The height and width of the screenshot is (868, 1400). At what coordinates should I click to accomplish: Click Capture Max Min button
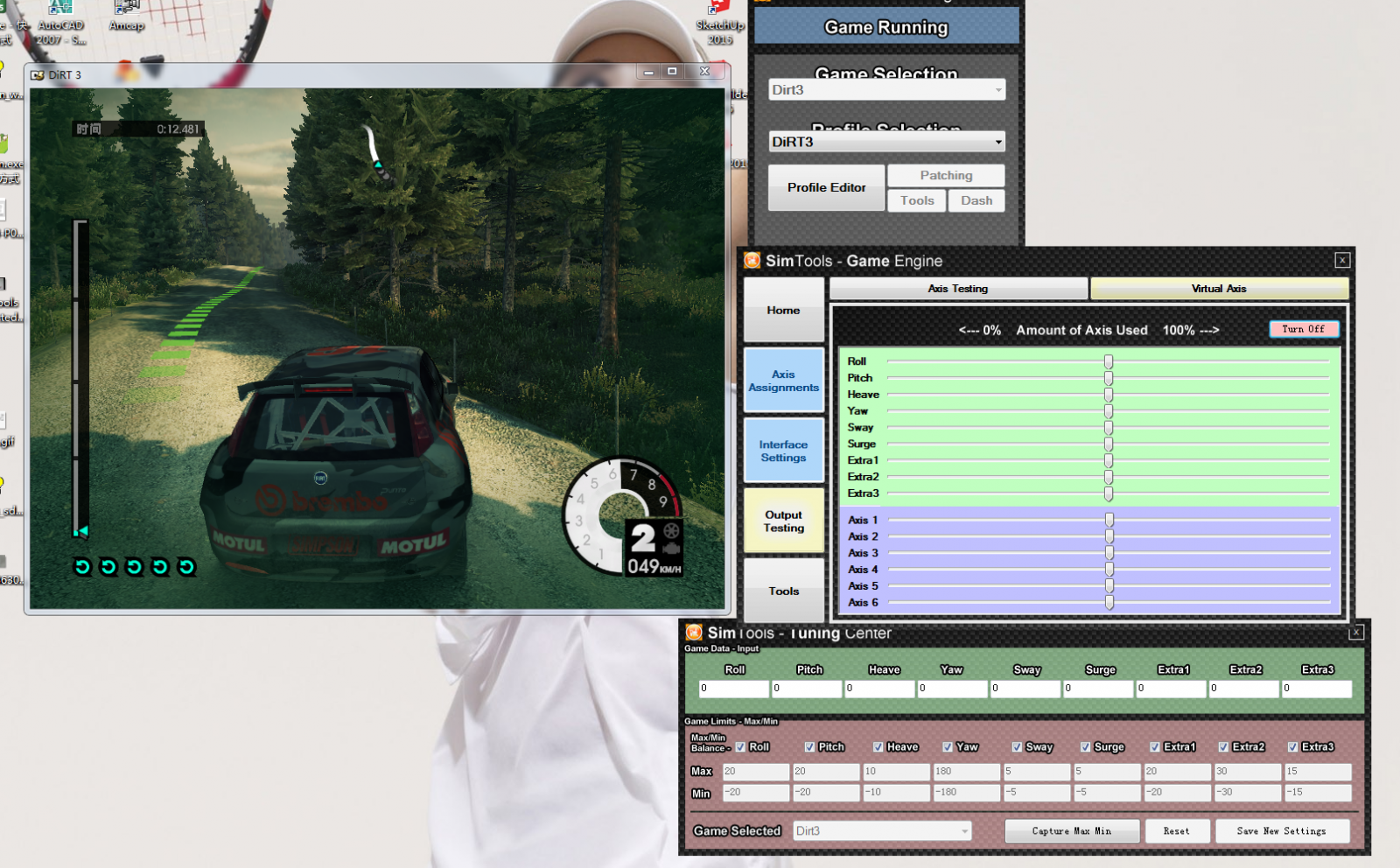pyautogui.click(x=1072, y=830)
